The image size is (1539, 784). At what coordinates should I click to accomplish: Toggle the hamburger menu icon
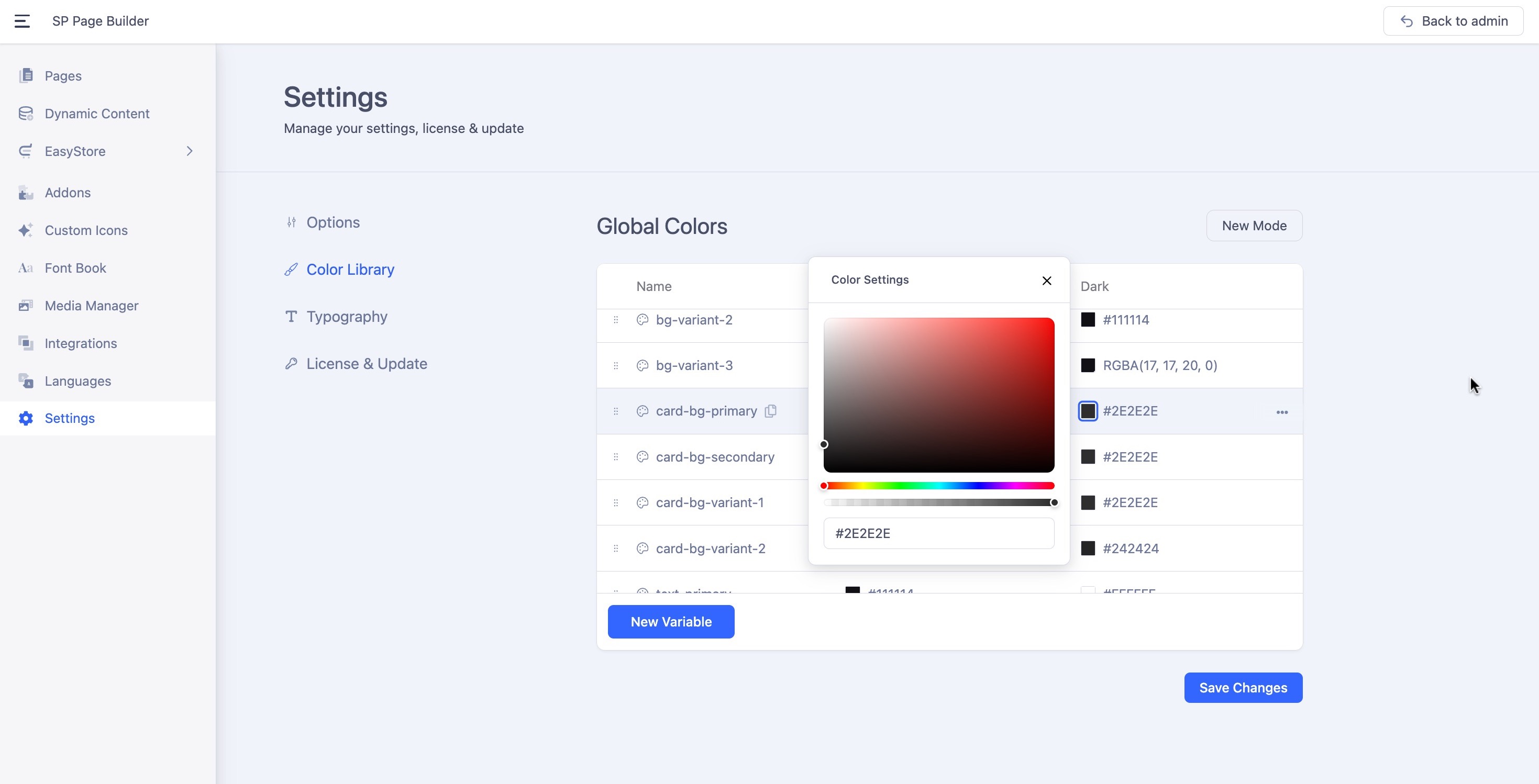(22, 21)
